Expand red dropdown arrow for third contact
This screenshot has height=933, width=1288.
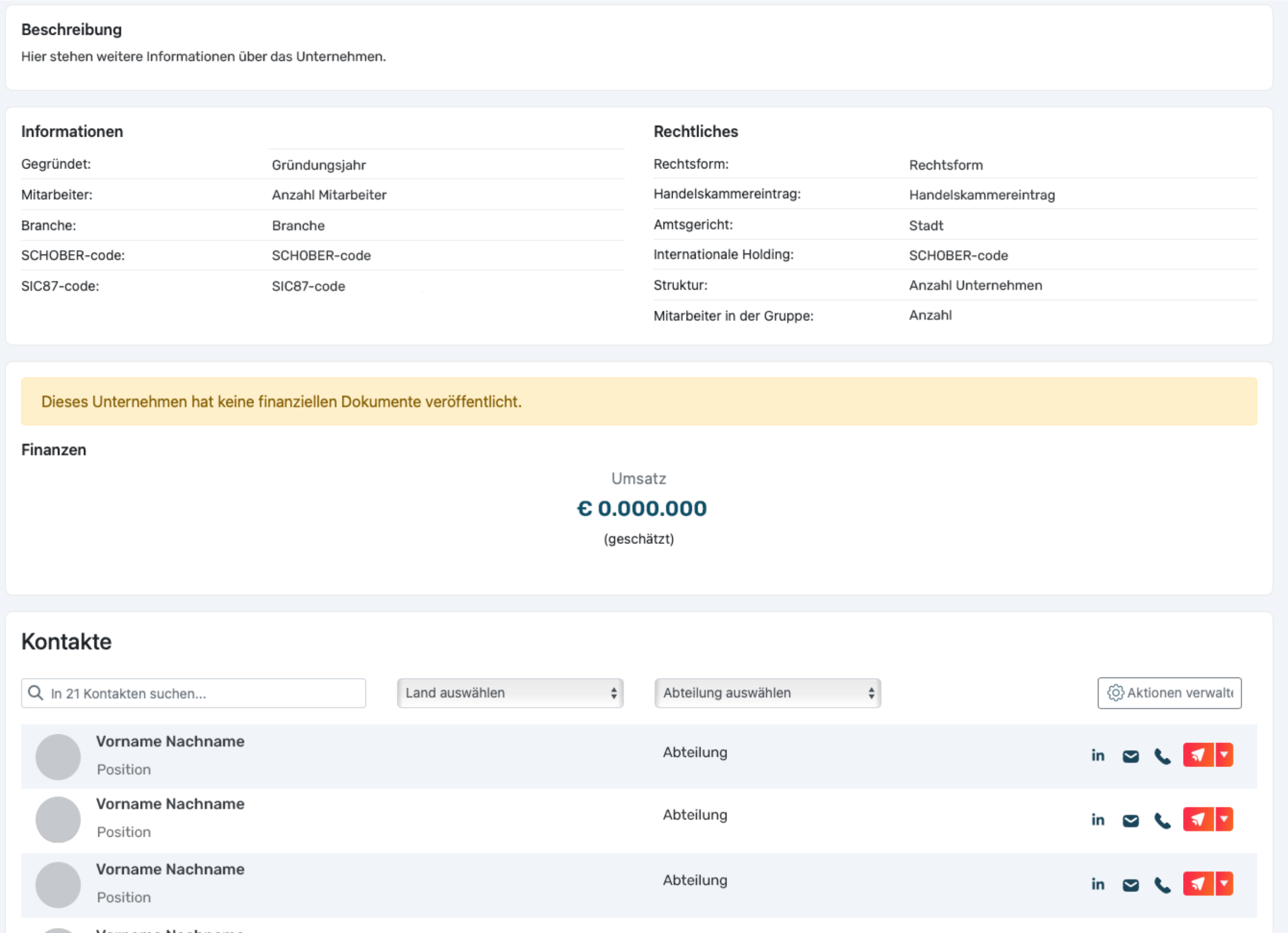click(1225, 883)
